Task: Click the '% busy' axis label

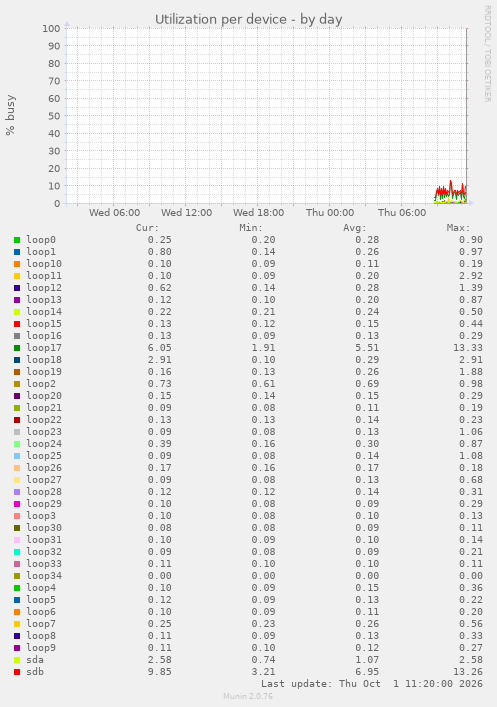Action: (10, 115)
